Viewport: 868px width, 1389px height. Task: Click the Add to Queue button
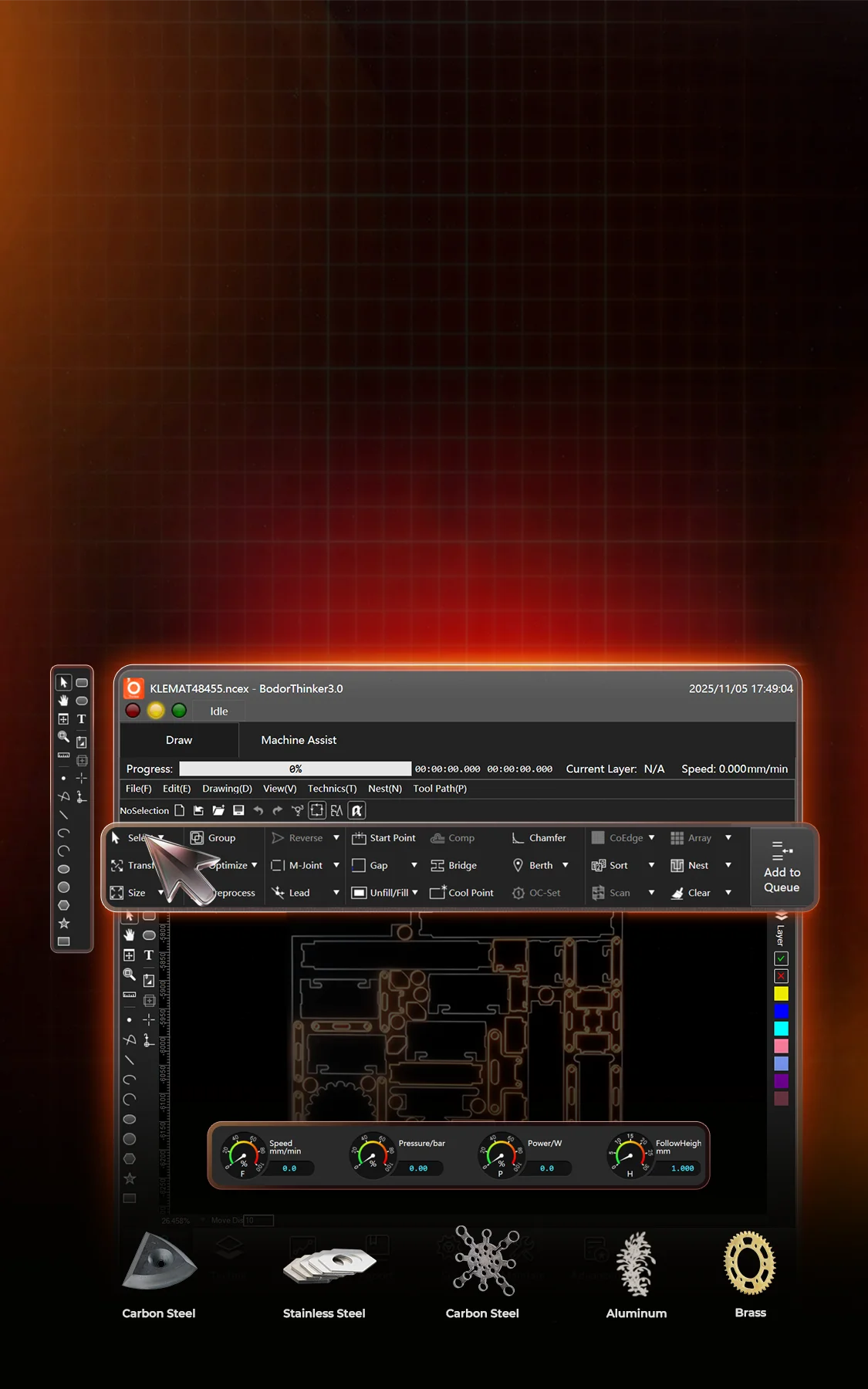[x=782, y=867]
